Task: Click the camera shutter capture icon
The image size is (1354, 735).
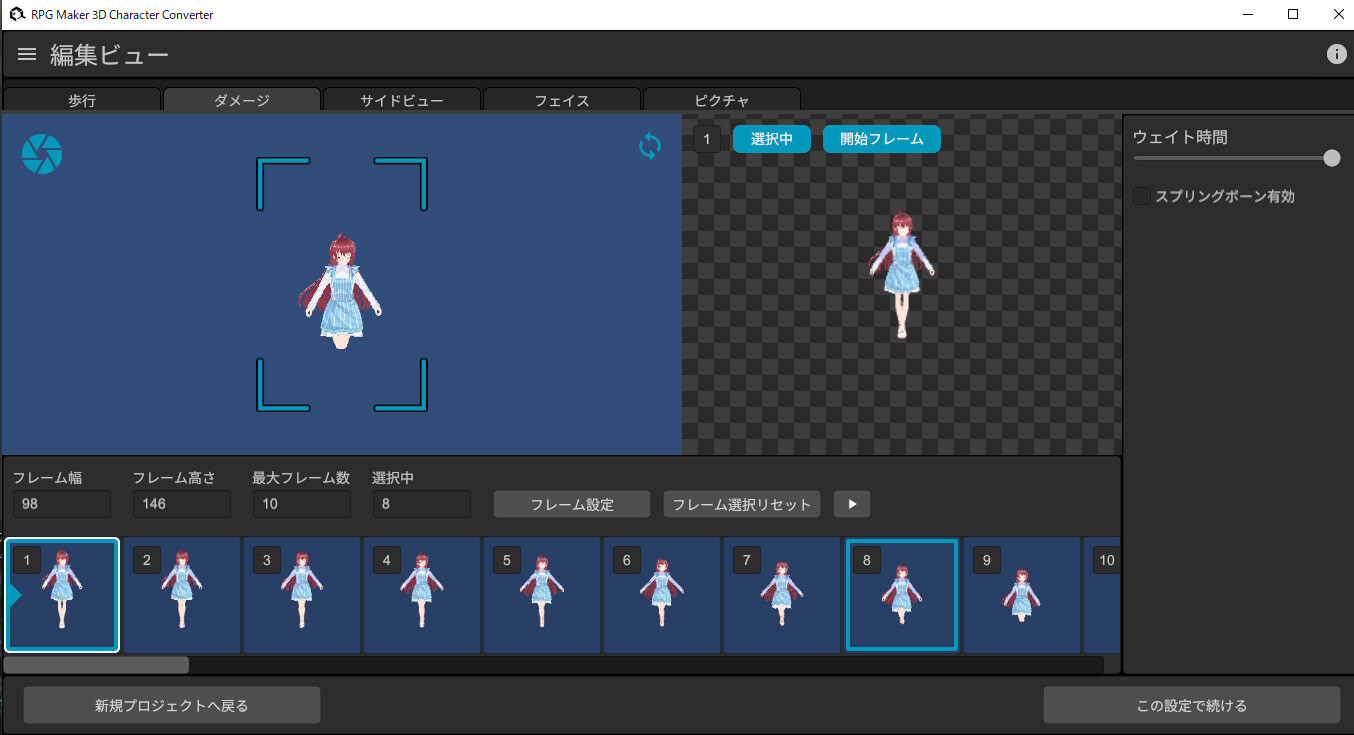Action: (41, 153)
